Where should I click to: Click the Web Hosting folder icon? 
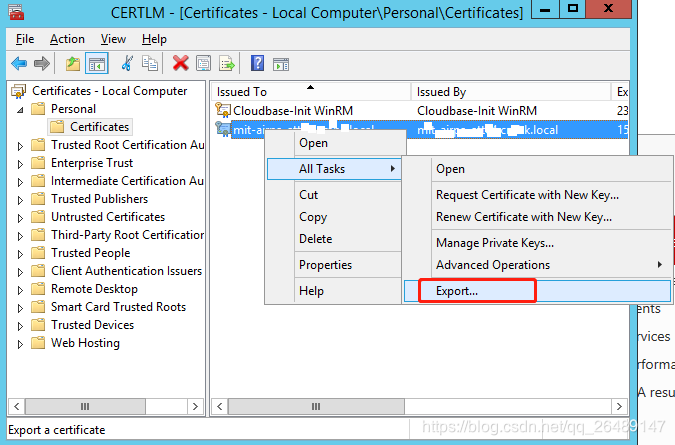point(38,343)
